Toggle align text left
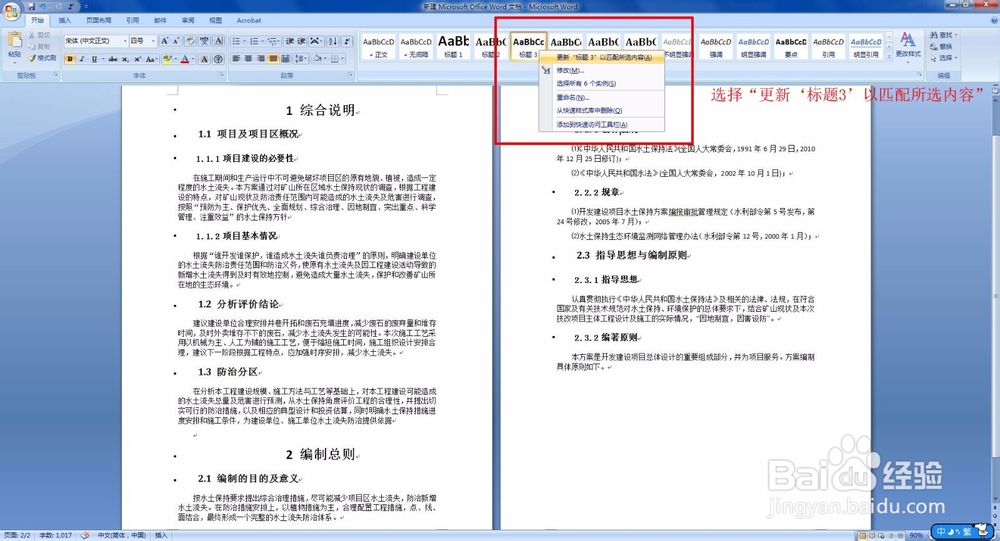 point(236,59)
